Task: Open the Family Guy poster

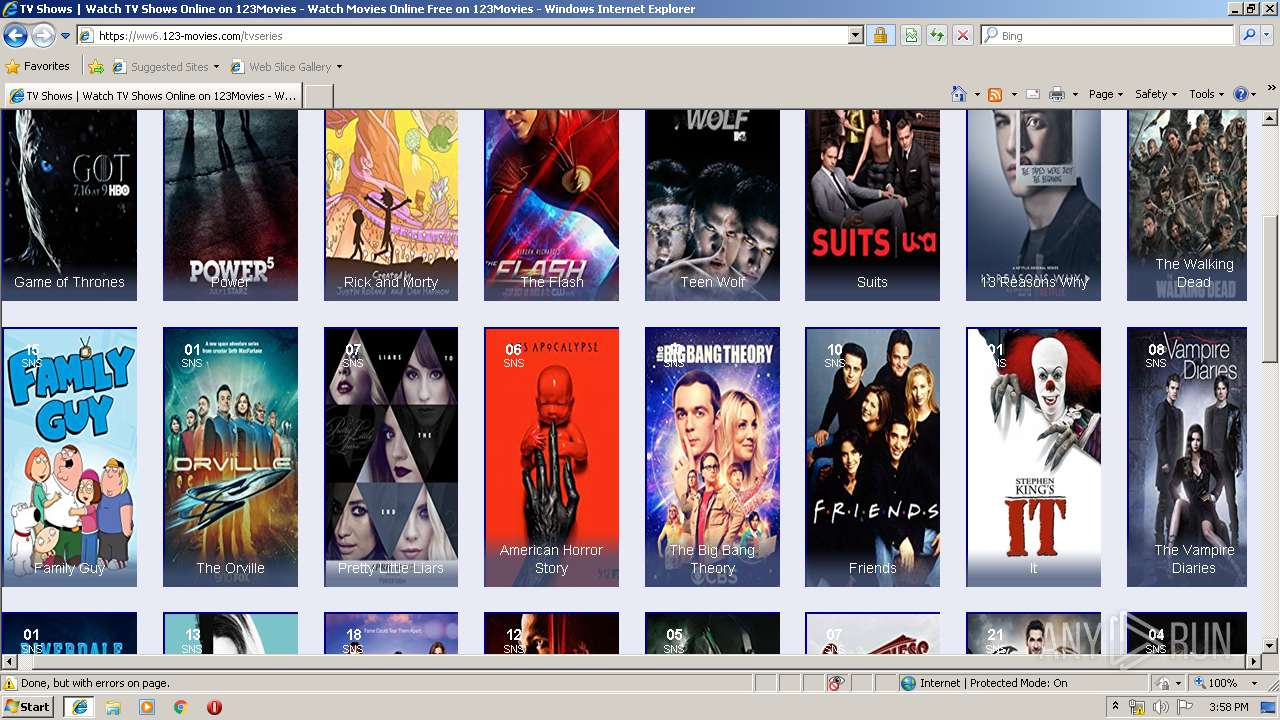Action: coord(69,457)
